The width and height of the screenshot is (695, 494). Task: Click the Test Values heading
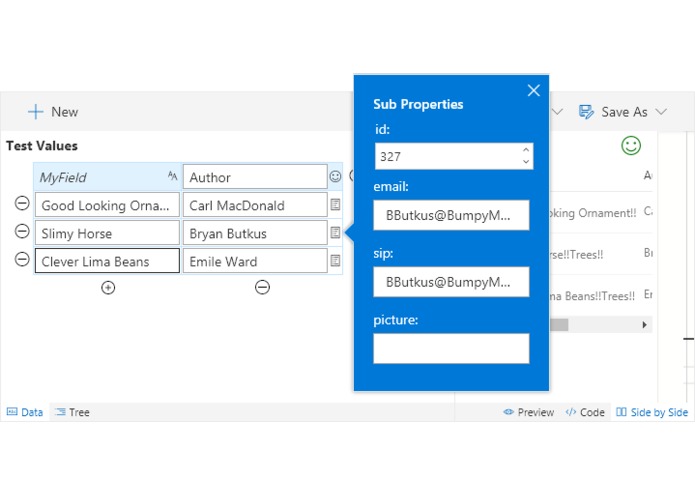[42, 145]
